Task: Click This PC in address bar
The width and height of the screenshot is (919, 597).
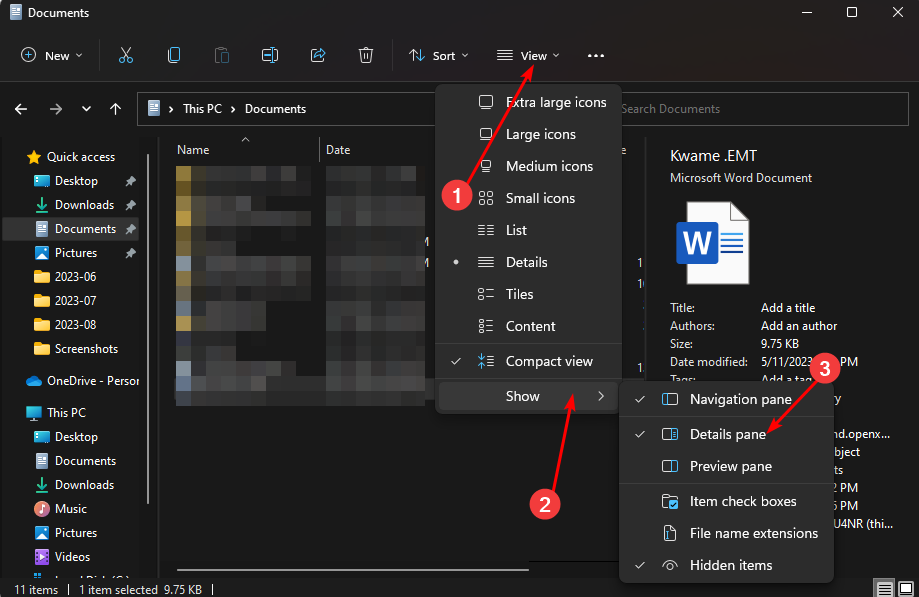Action: pyautogui.click(x=202, y=109)
